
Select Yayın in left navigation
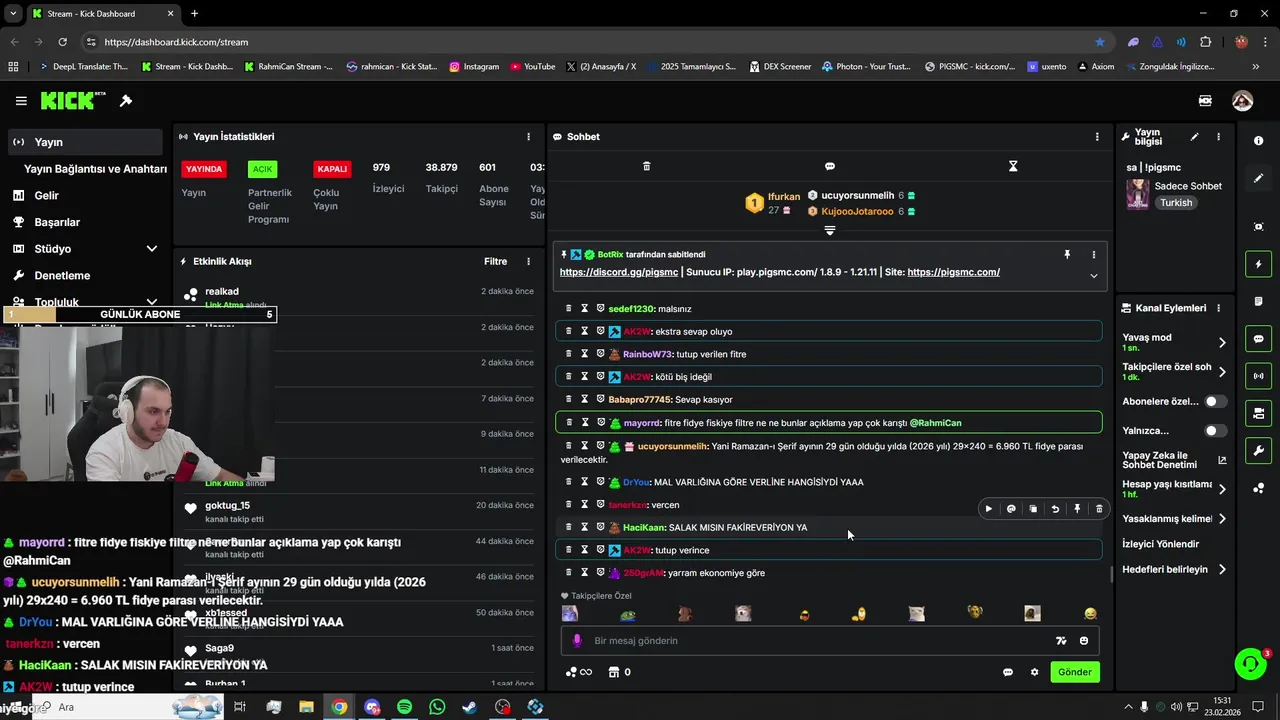pos(83,142)
